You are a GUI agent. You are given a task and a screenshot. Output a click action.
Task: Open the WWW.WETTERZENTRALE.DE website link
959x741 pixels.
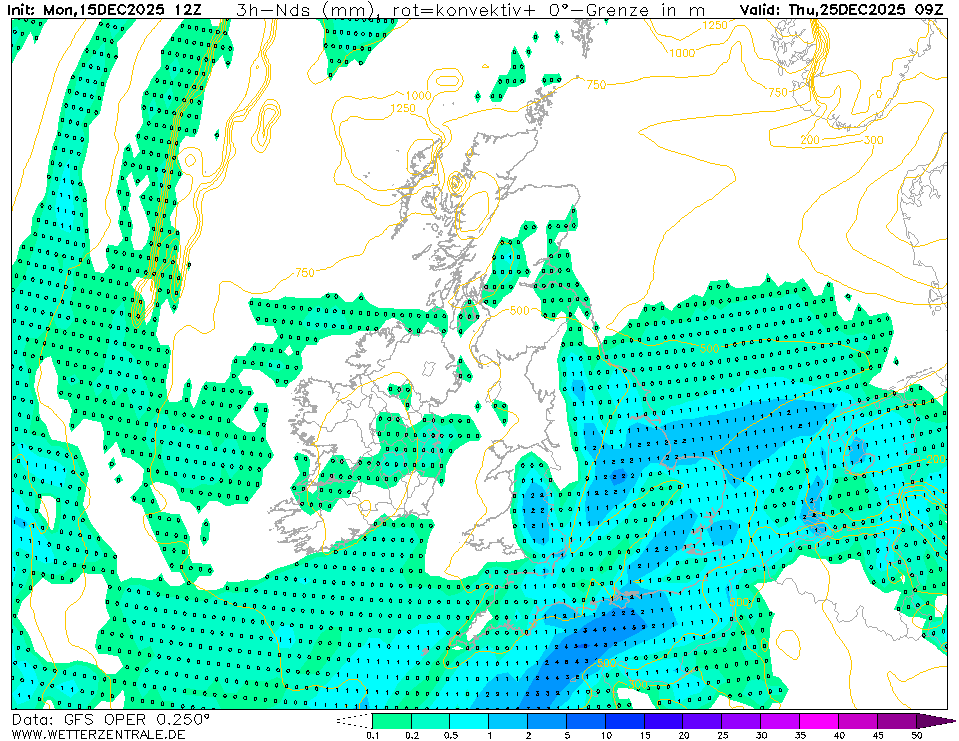(x=98, y=734)
